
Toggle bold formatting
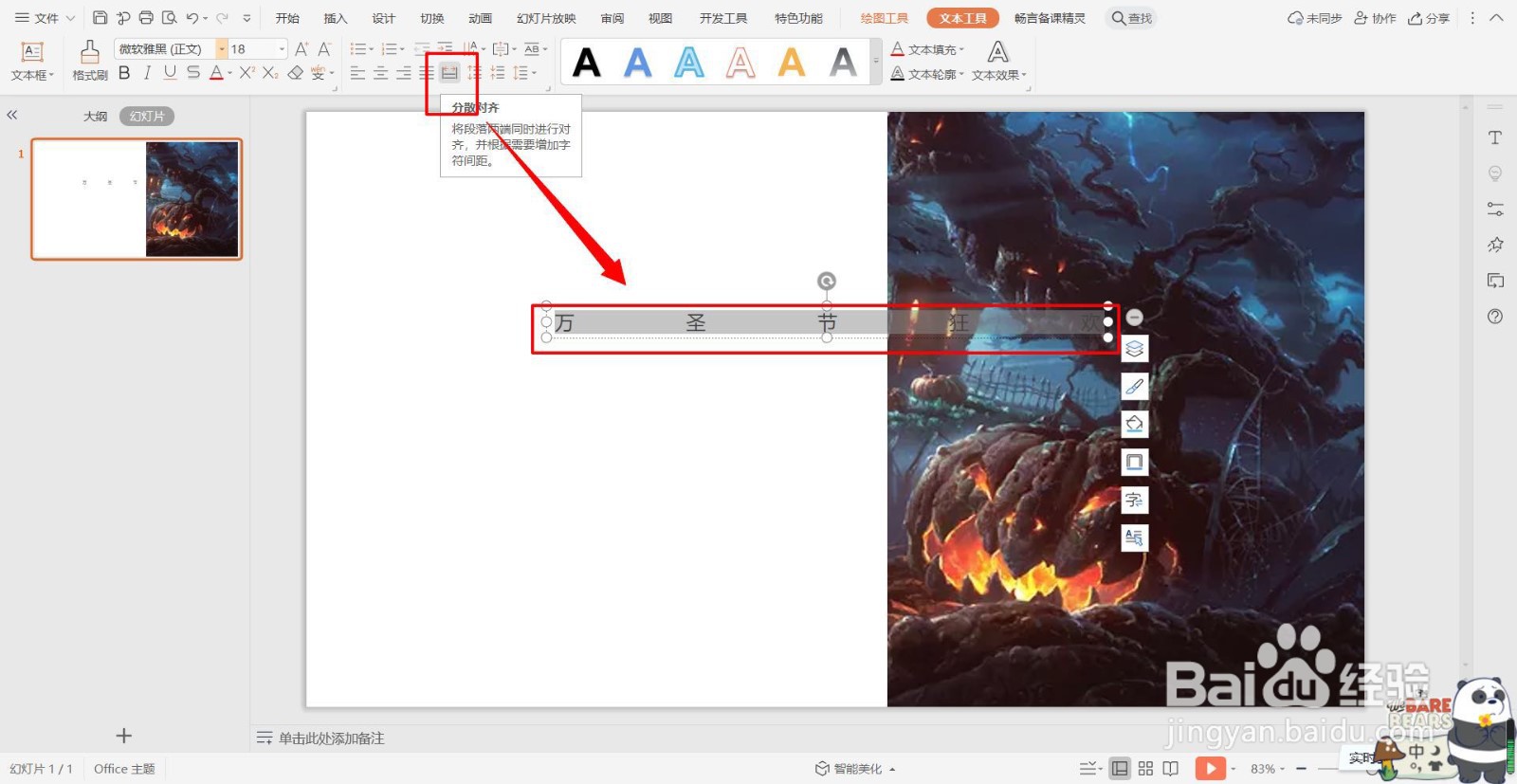click(x=124, y=73)
